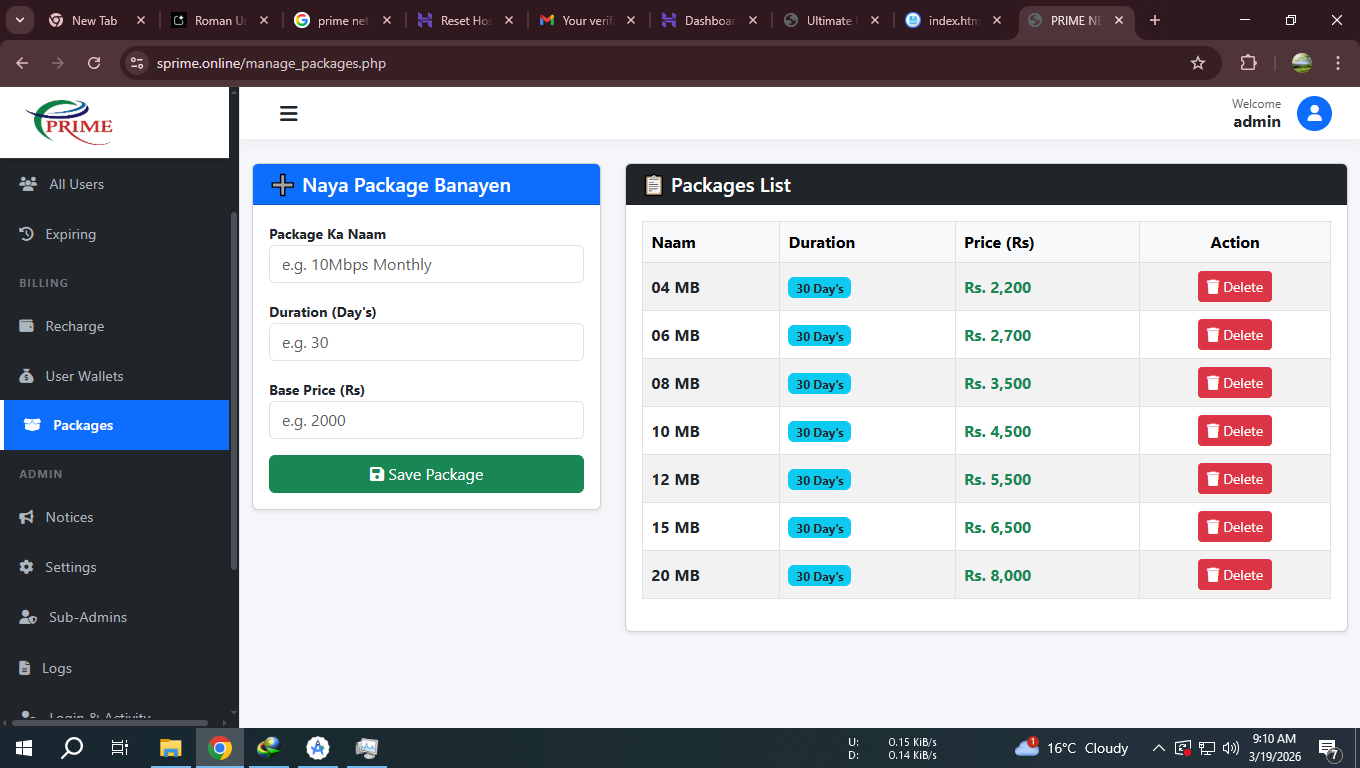Click the admin profile avatar icon
The width and height of the screenshot is (1360, 768).
(1314, 114)
